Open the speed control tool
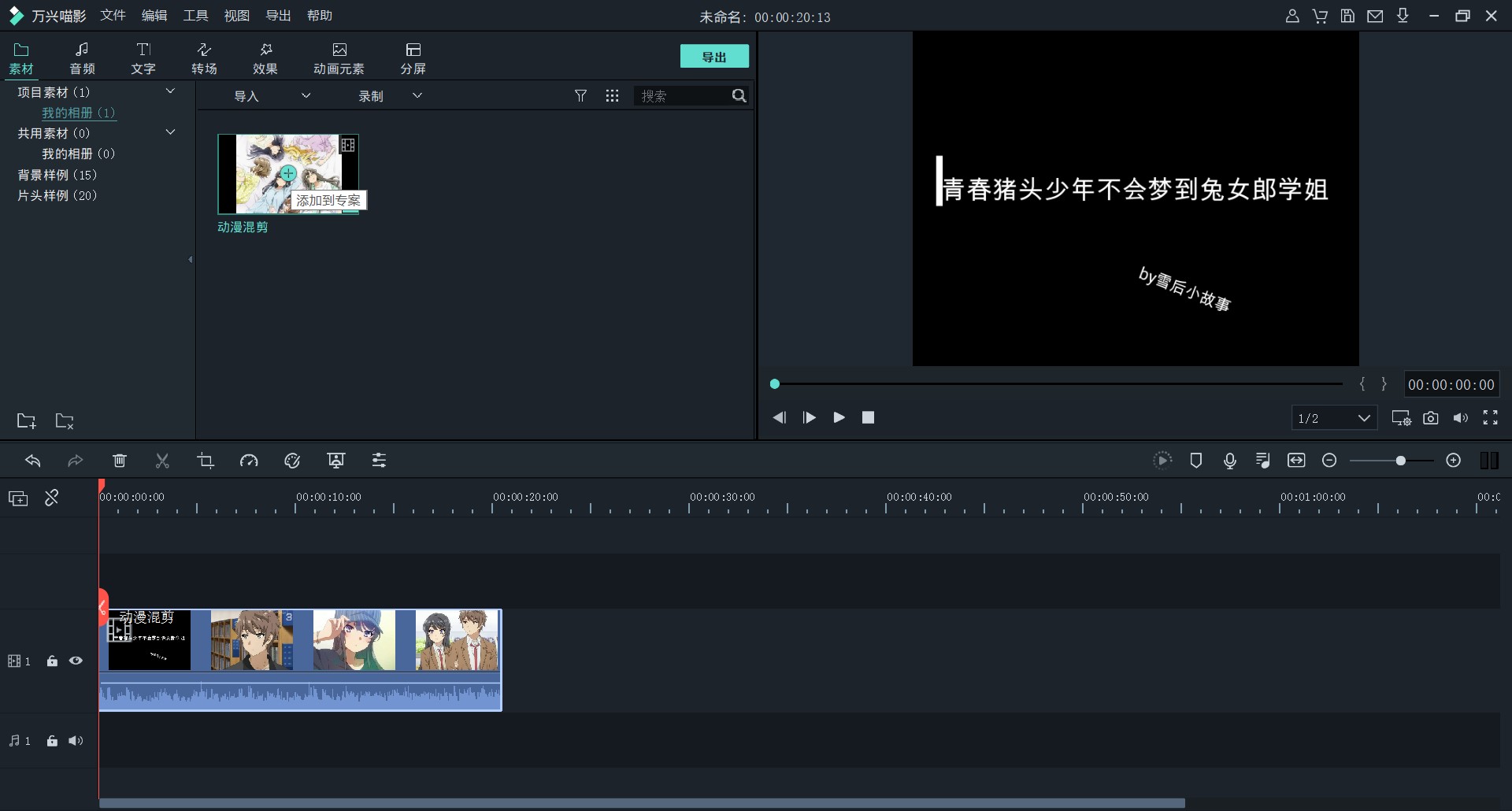The height and width of the screenshot is (811, 1512). (249, 461)
